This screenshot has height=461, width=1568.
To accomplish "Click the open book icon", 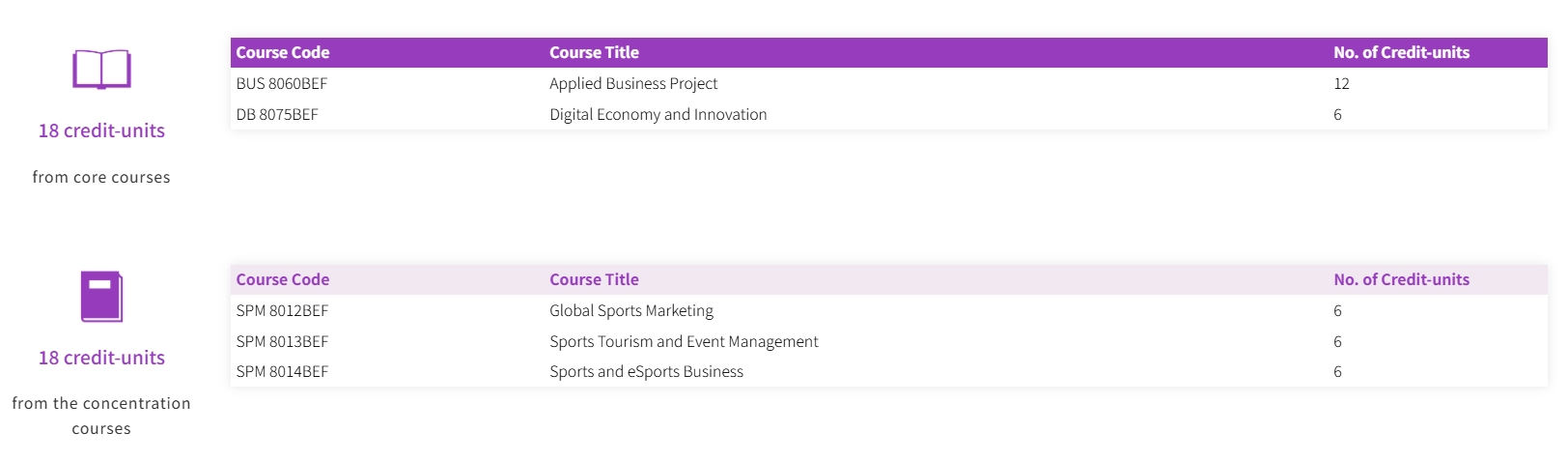I will (101, 70).
